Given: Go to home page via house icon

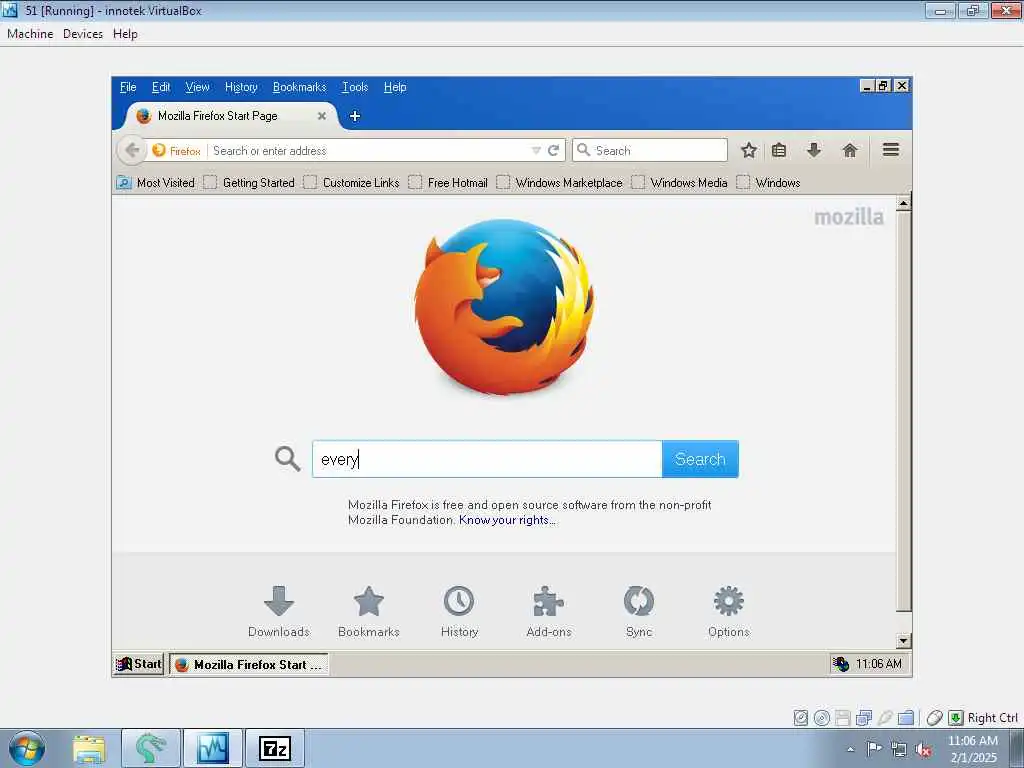Looking at the screenshot, I should (850, 151).
